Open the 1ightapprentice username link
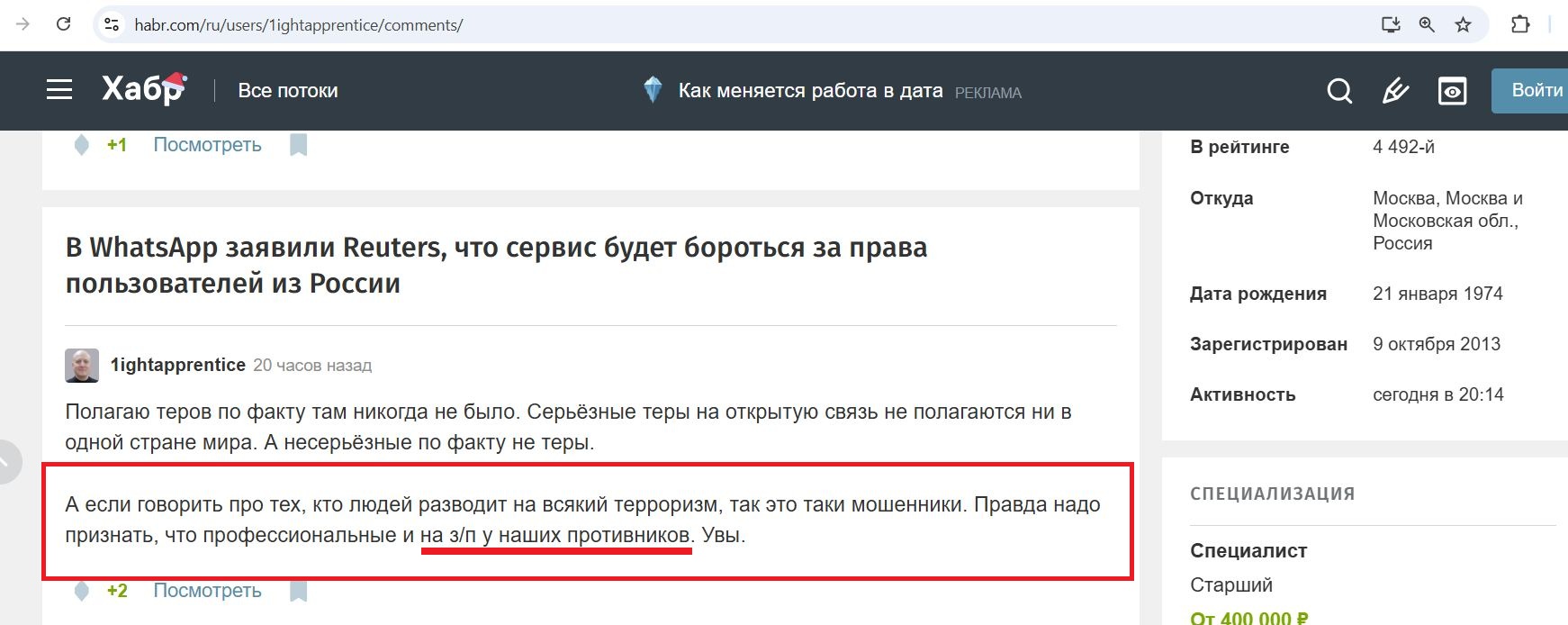 tap(177, 365)
